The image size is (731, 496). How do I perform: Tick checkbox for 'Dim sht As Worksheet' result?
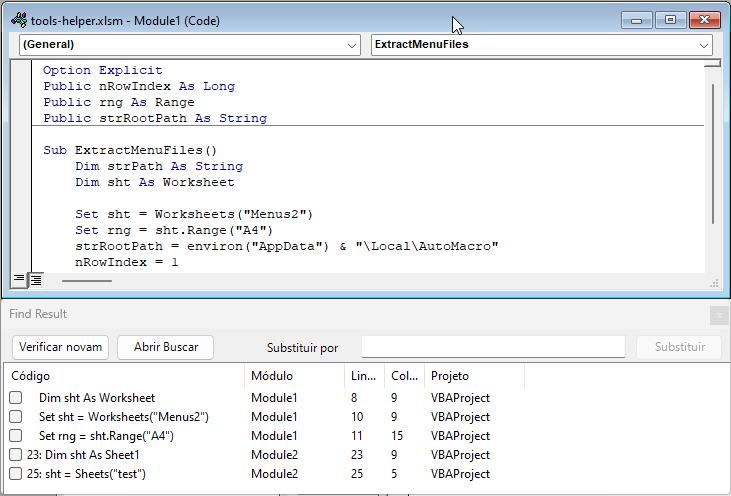click(x=15, y=398)
